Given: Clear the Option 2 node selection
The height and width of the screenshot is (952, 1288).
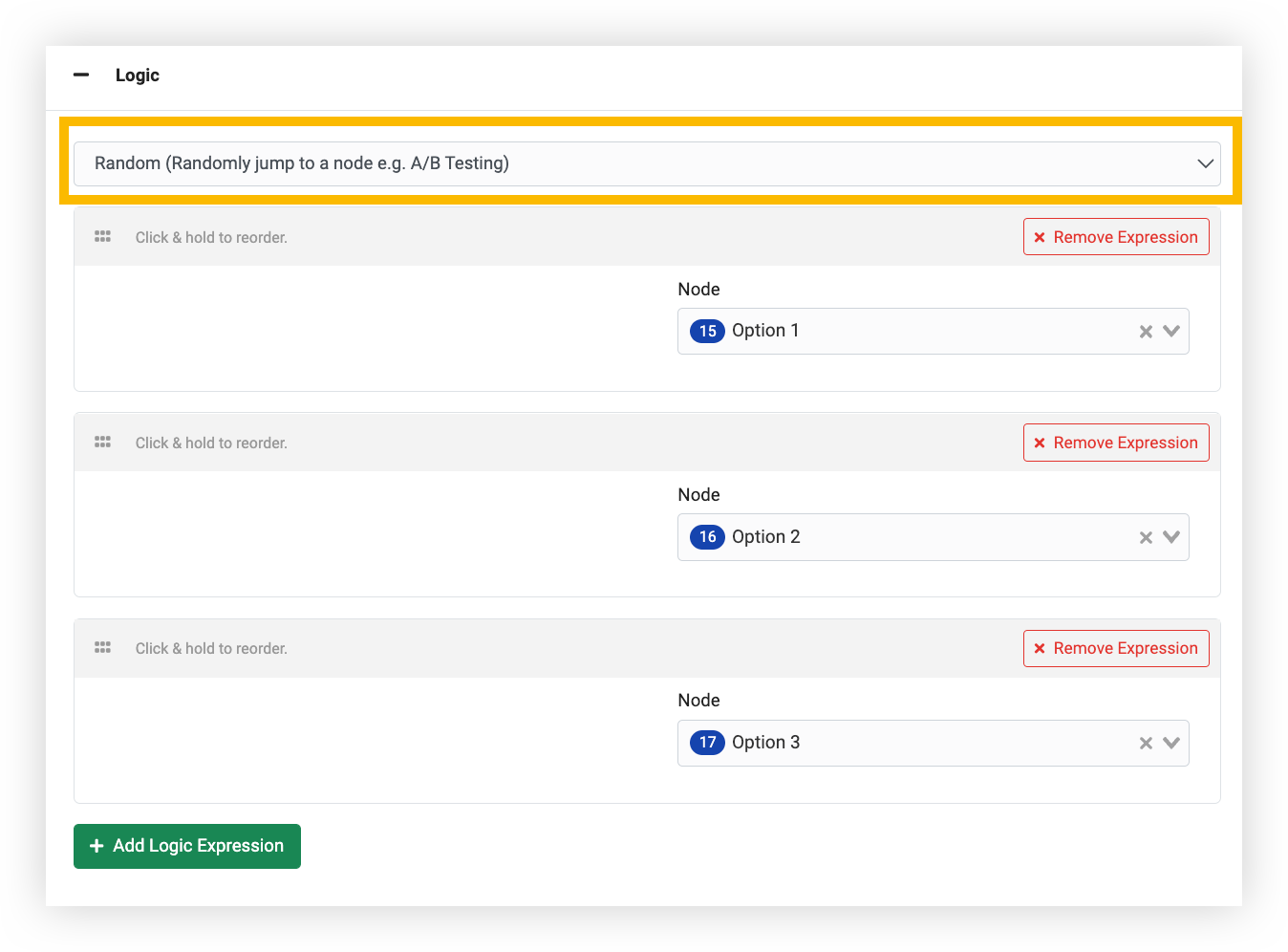Looking at the screenshot, I should pos(1146,537).
